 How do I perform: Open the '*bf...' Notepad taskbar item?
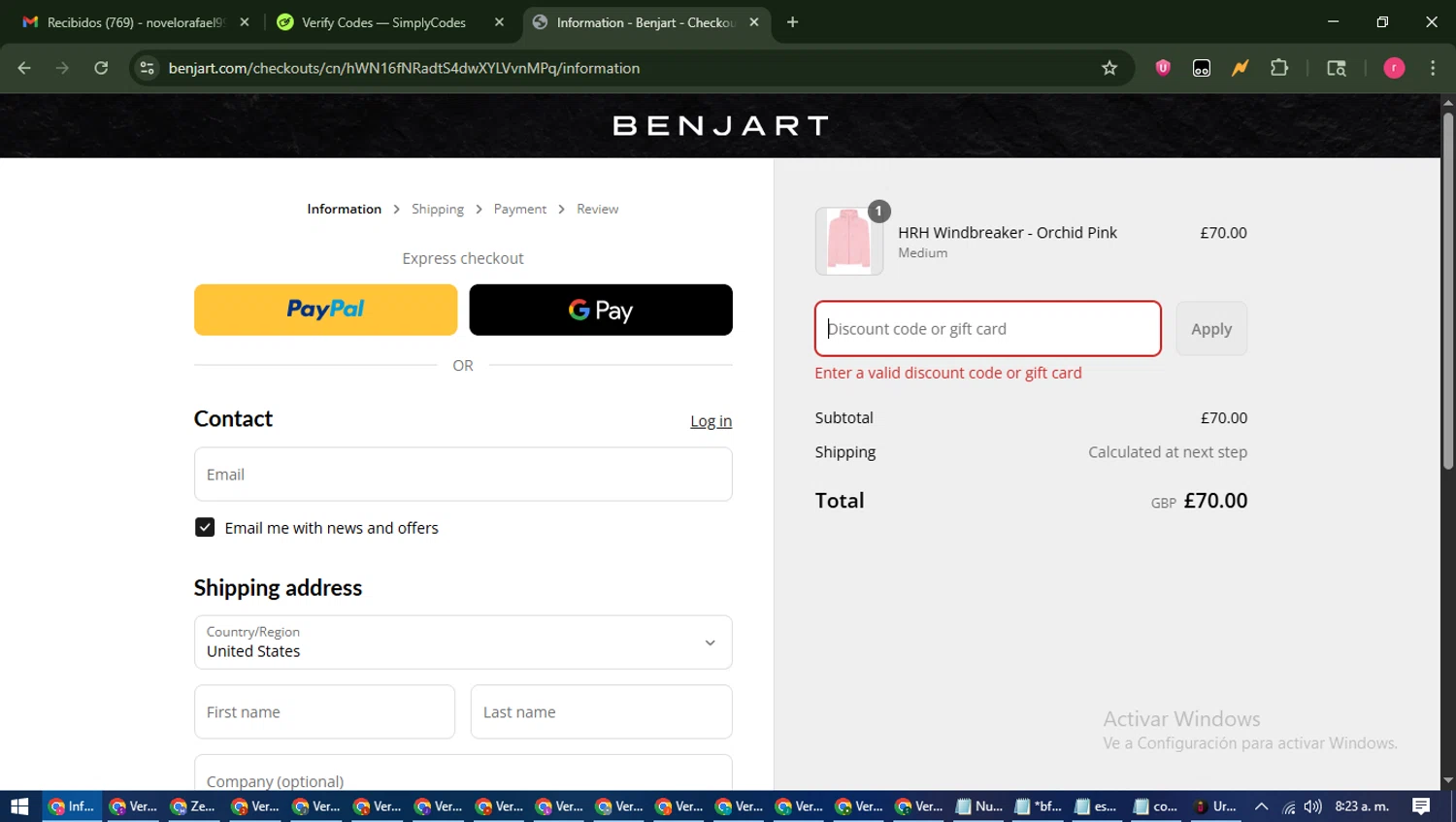[1039, 806]
